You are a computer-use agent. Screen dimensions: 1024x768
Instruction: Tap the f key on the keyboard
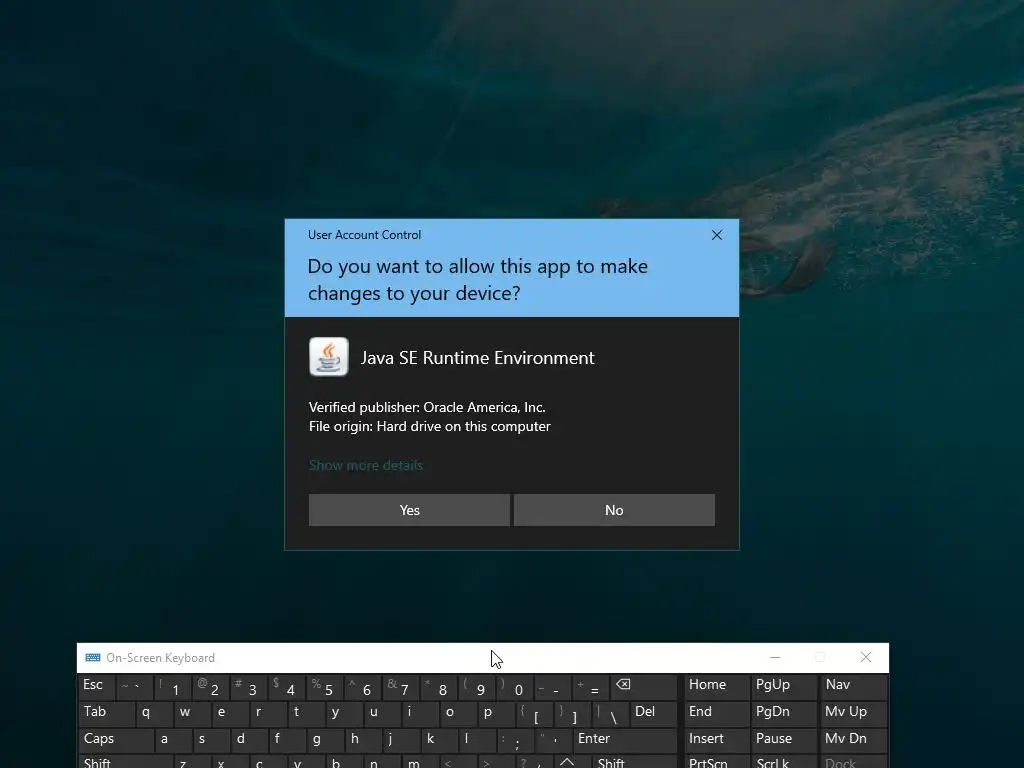(287, 740)
